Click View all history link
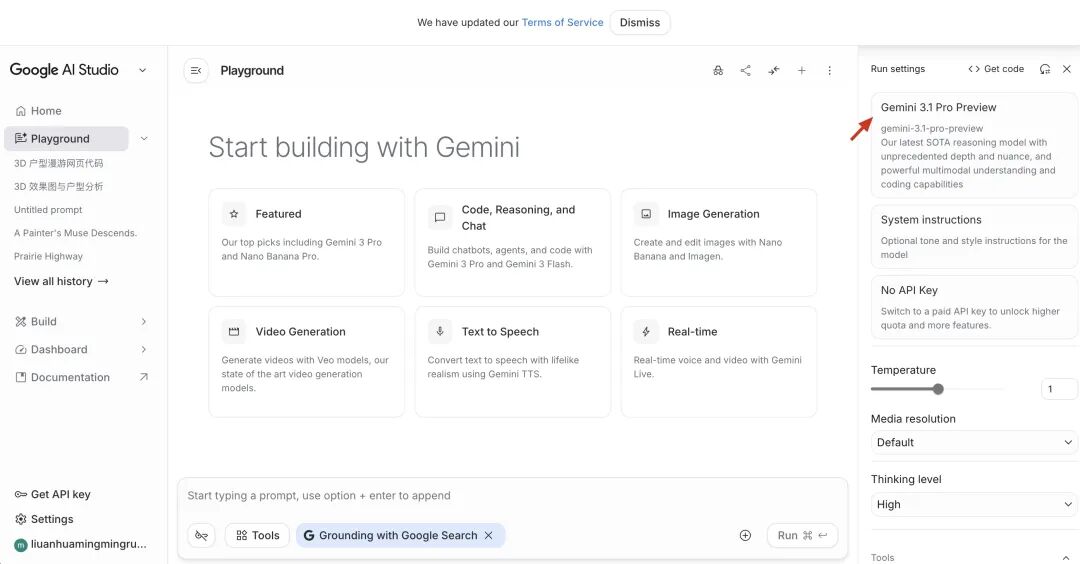This screenshot has width=1080, height=564. click(61, 281)
